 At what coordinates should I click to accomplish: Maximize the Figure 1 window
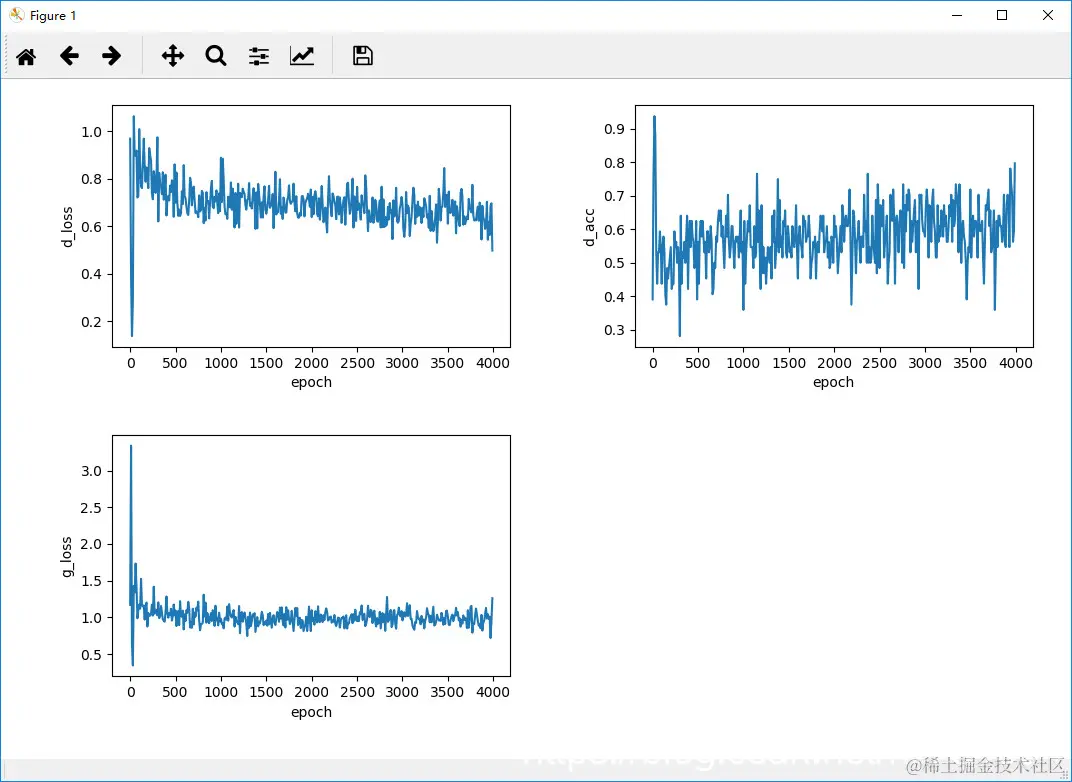pos(1002,15)
